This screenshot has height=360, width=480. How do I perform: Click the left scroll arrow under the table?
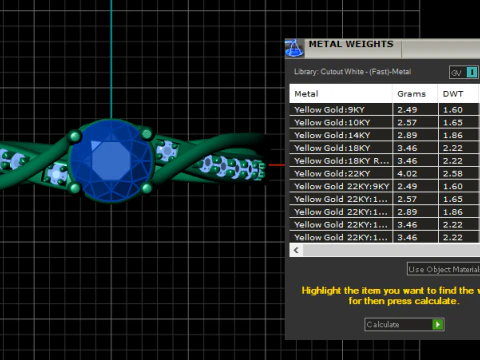(296, 250)
